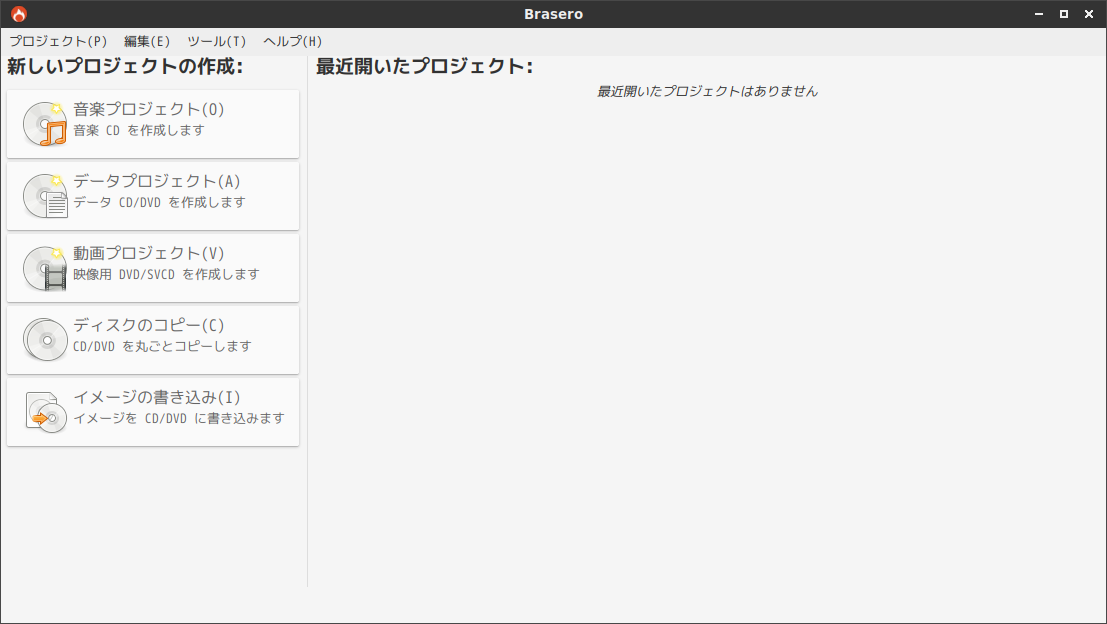Start a new 音楽プロジェクト(O)
1107x624 pixels.
(153, 124)
